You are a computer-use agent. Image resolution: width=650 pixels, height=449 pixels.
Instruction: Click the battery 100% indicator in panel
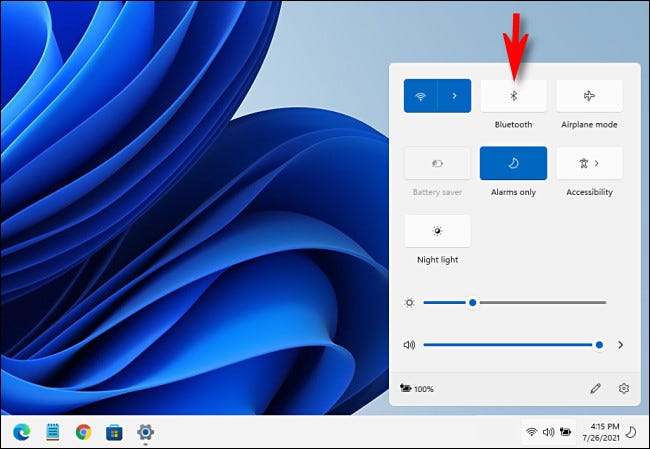(417, 389)
